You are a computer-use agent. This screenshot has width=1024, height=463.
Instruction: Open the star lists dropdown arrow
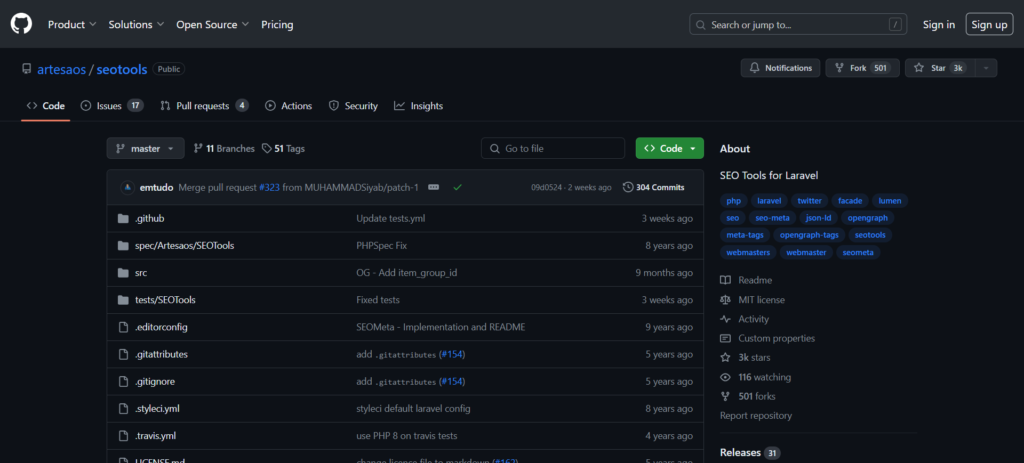pos(985,68)
